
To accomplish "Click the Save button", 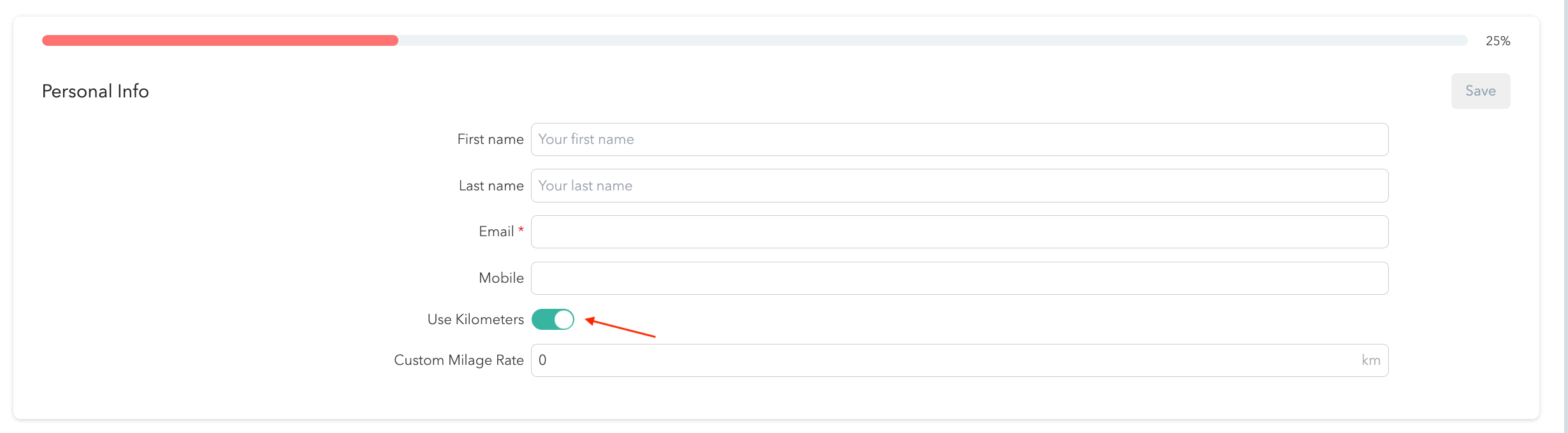I will 1480,91.
